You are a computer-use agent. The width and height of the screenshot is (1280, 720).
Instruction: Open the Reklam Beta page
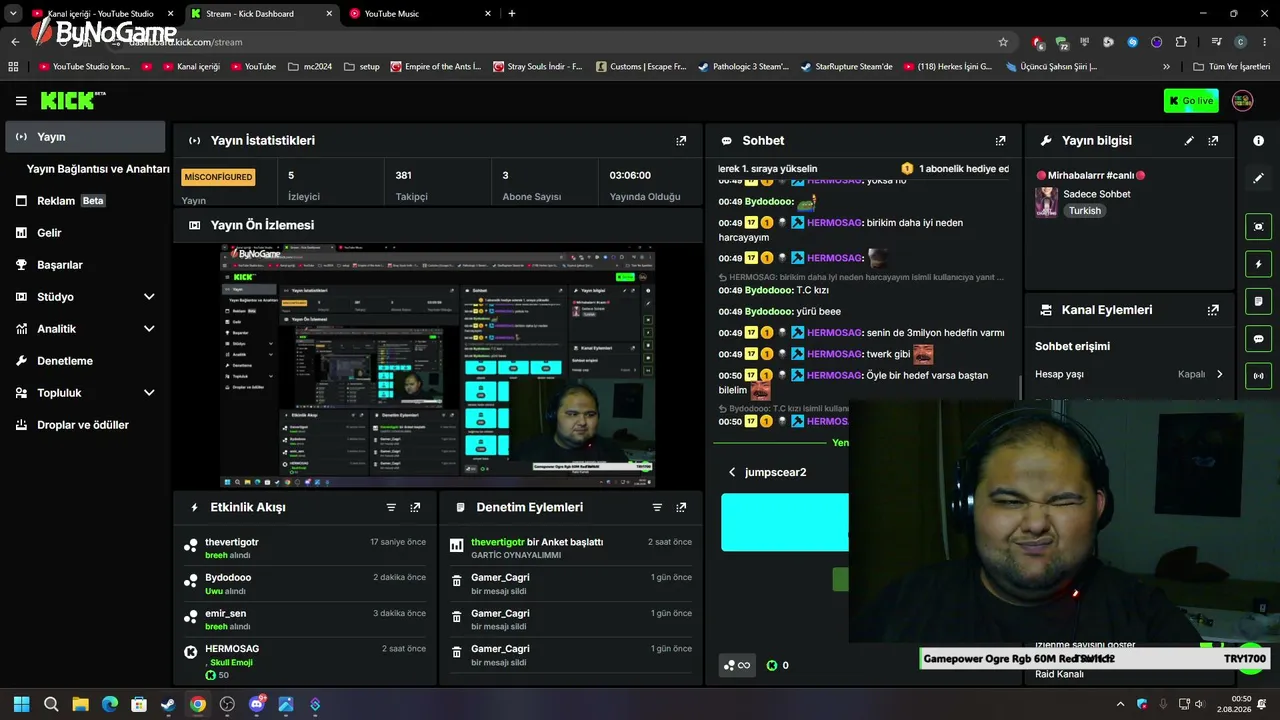point(85,201)
